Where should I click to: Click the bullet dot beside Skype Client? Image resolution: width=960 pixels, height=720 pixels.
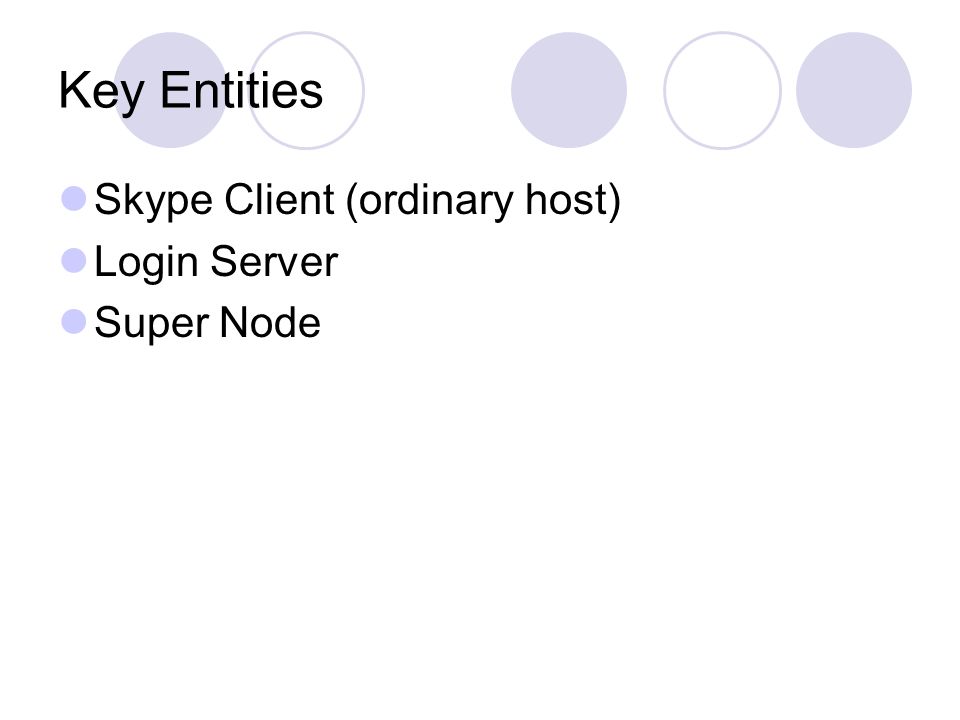coord(73,199)
